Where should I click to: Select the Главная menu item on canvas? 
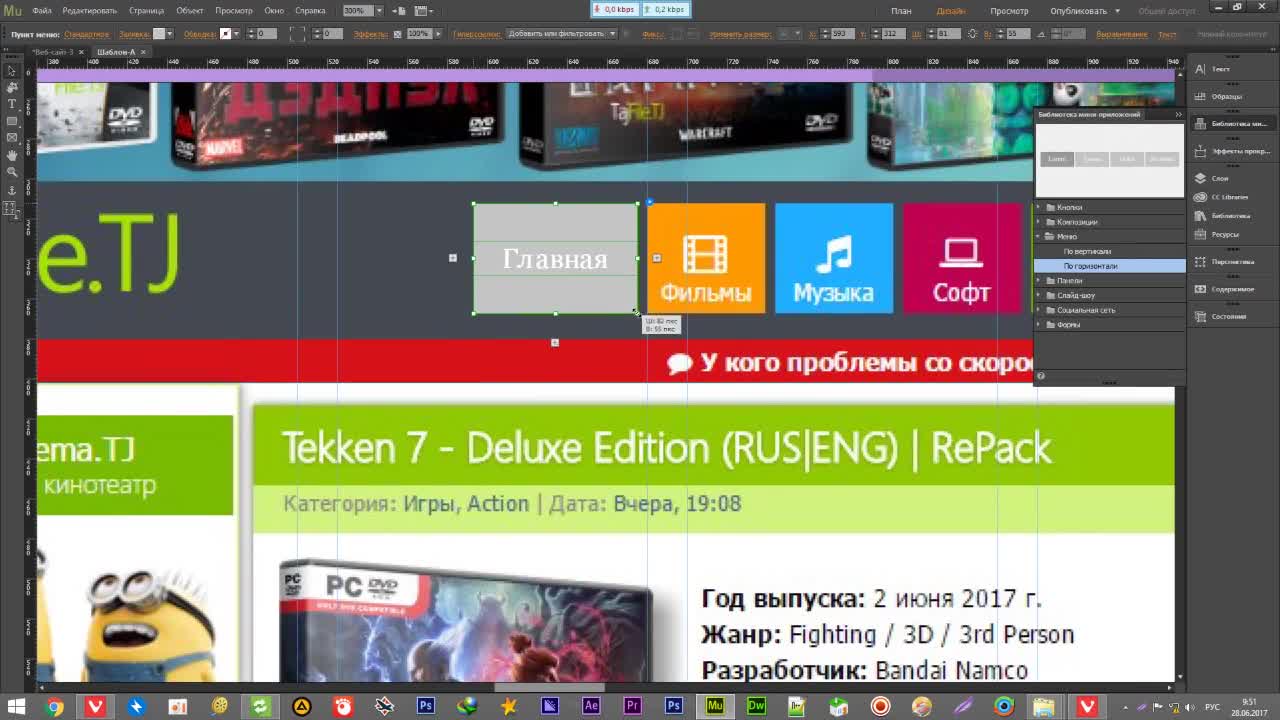555,259
